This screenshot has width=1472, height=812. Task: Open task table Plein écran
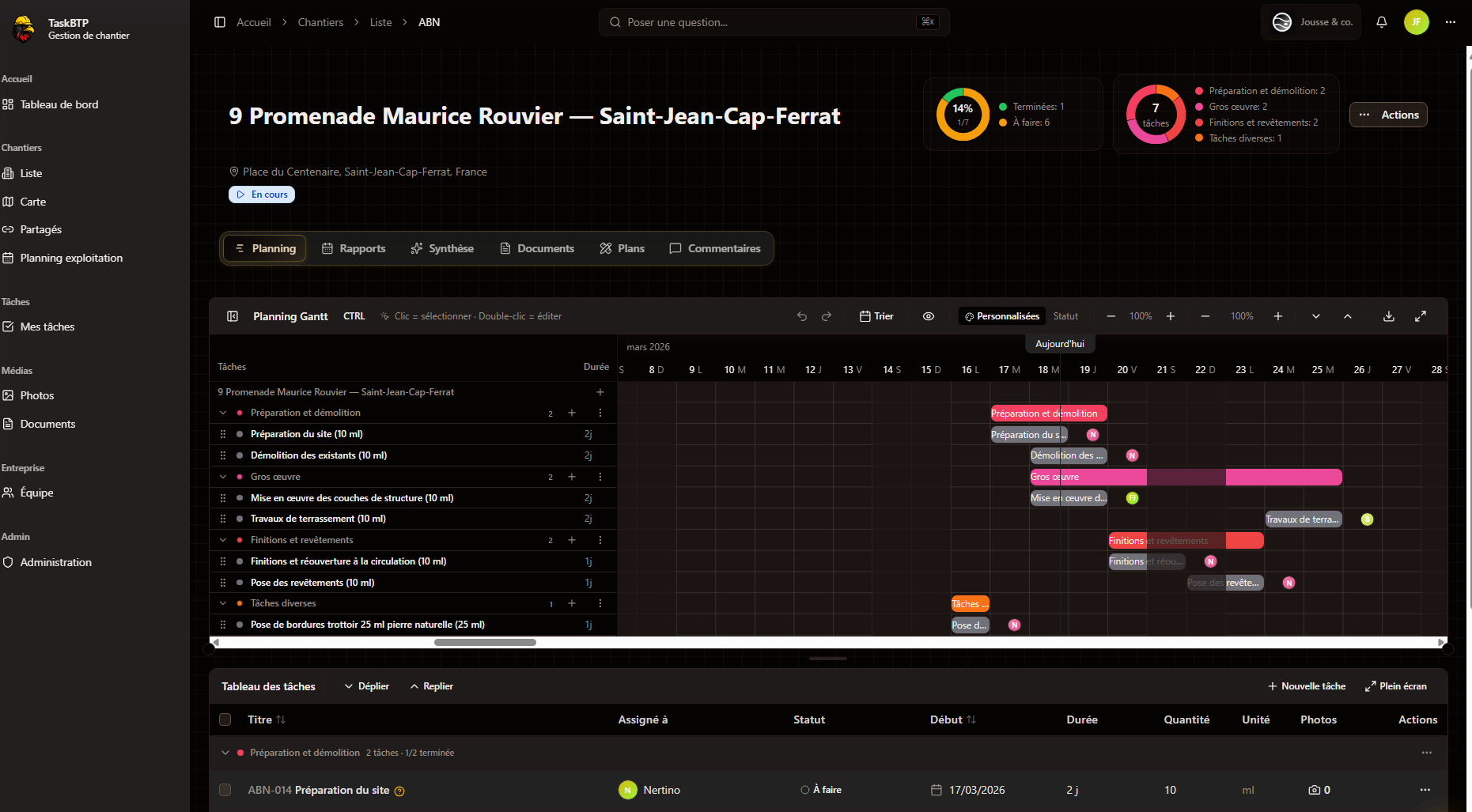pos(1396,686)
